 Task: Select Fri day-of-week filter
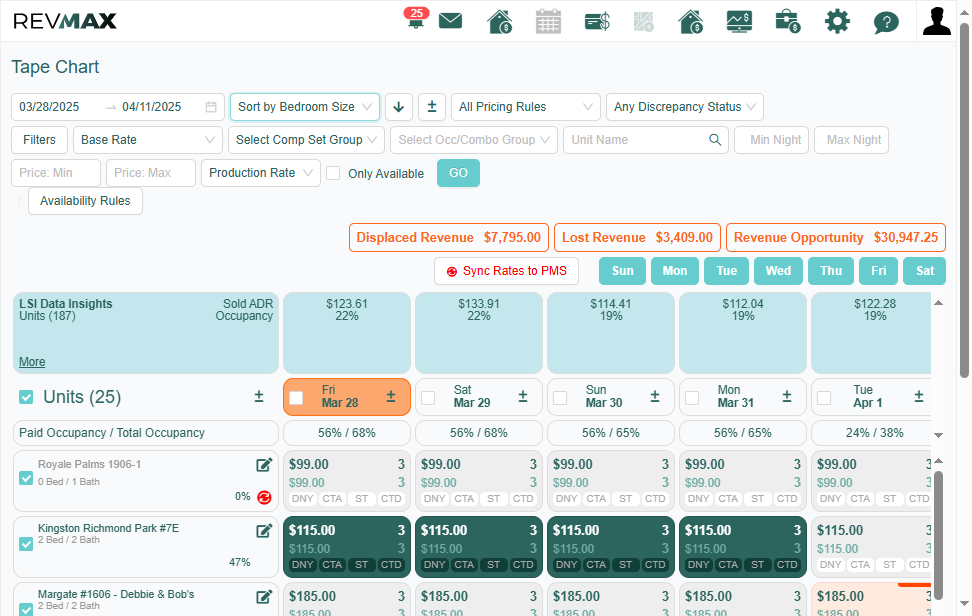[878, 271]
